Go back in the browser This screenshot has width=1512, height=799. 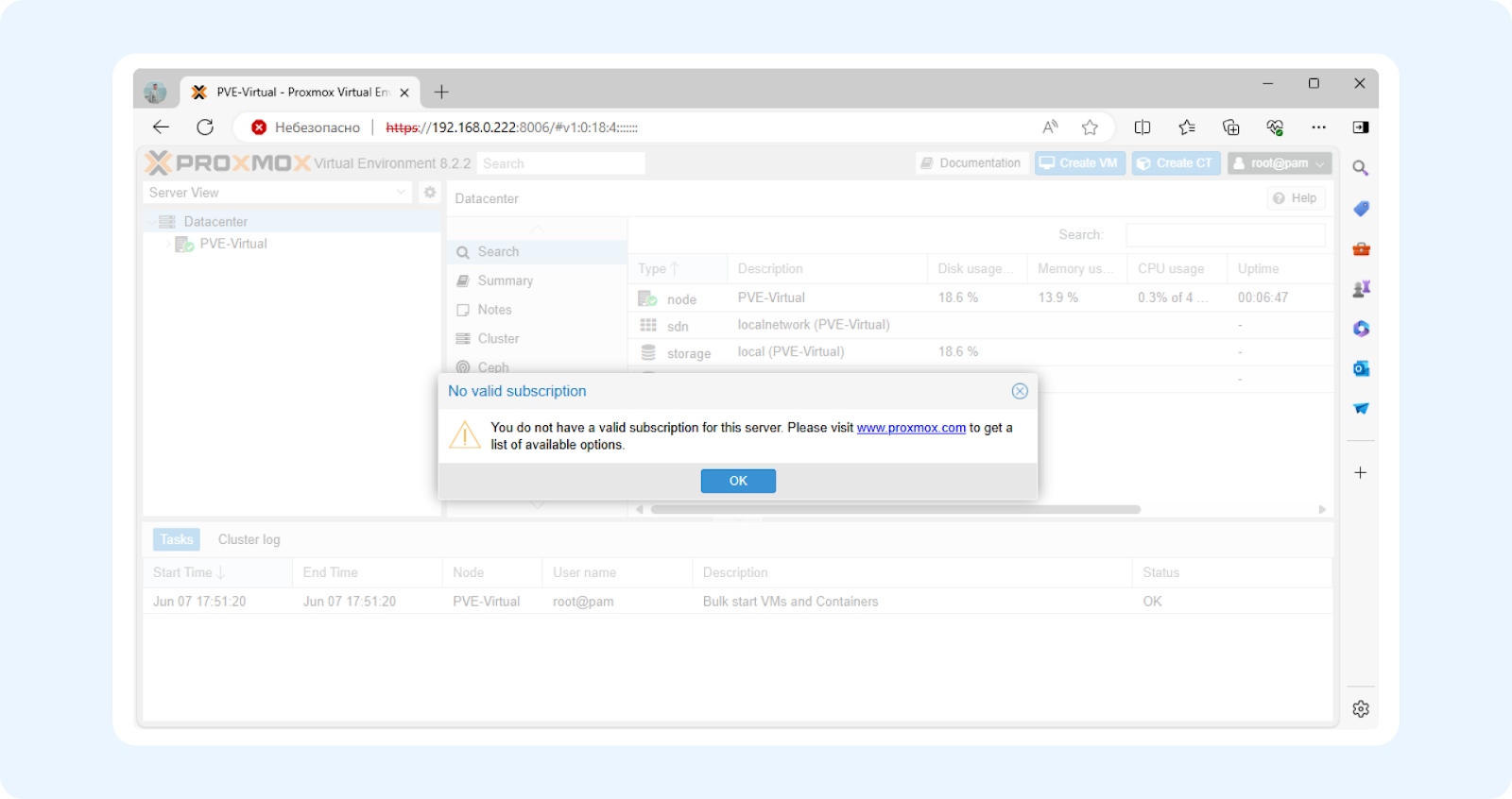[161, 127]
